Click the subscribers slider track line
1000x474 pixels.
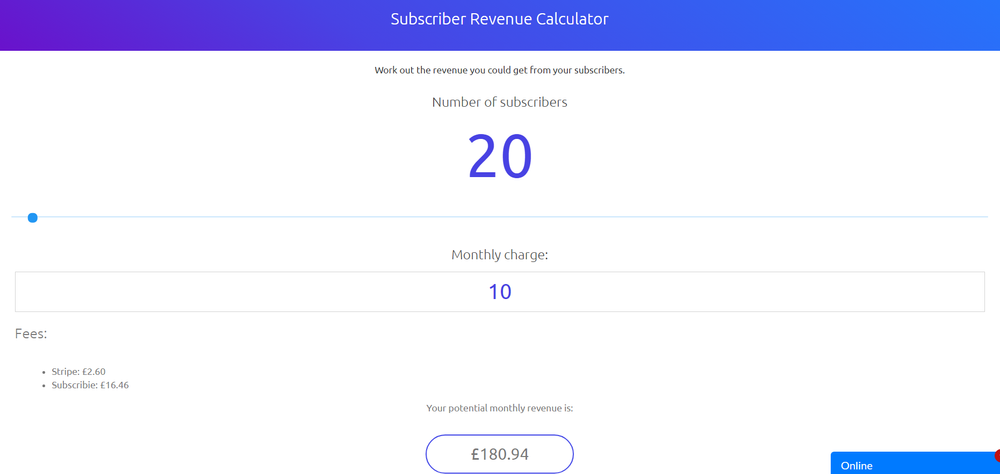[x=499, y=217]
